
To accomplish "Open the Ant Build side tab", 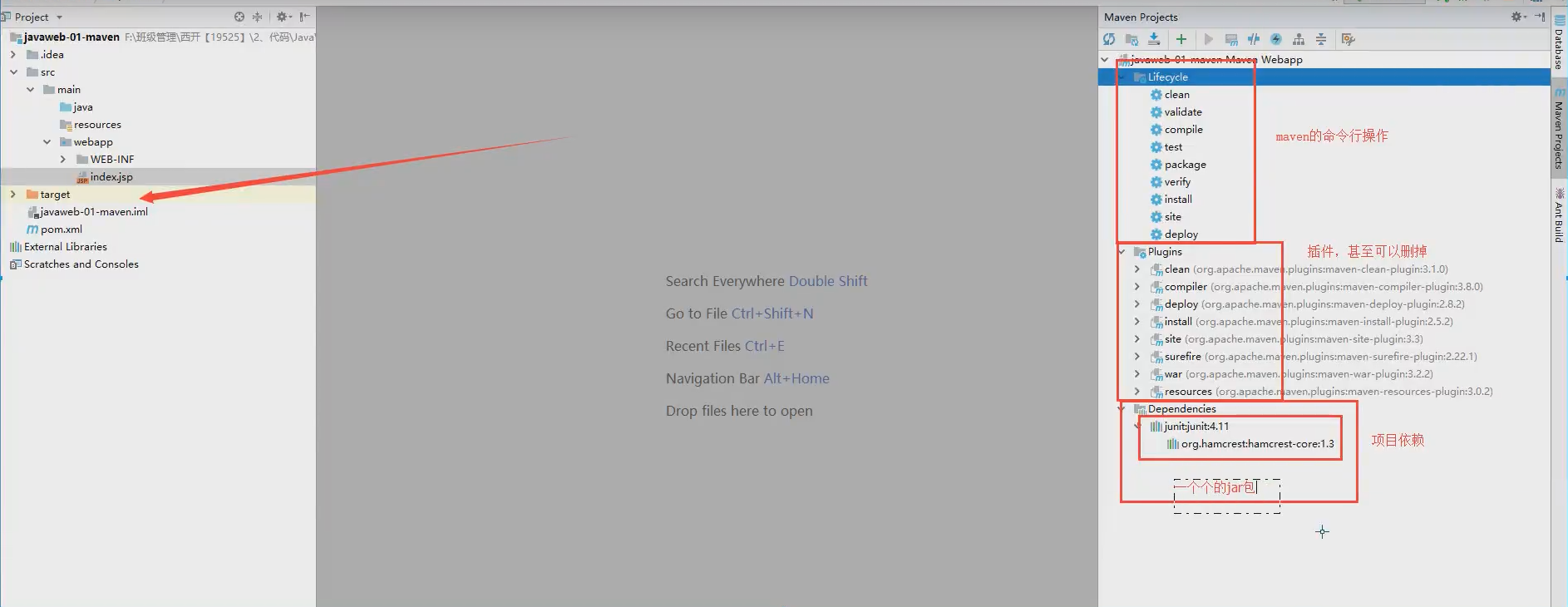I will point(1559,215).
